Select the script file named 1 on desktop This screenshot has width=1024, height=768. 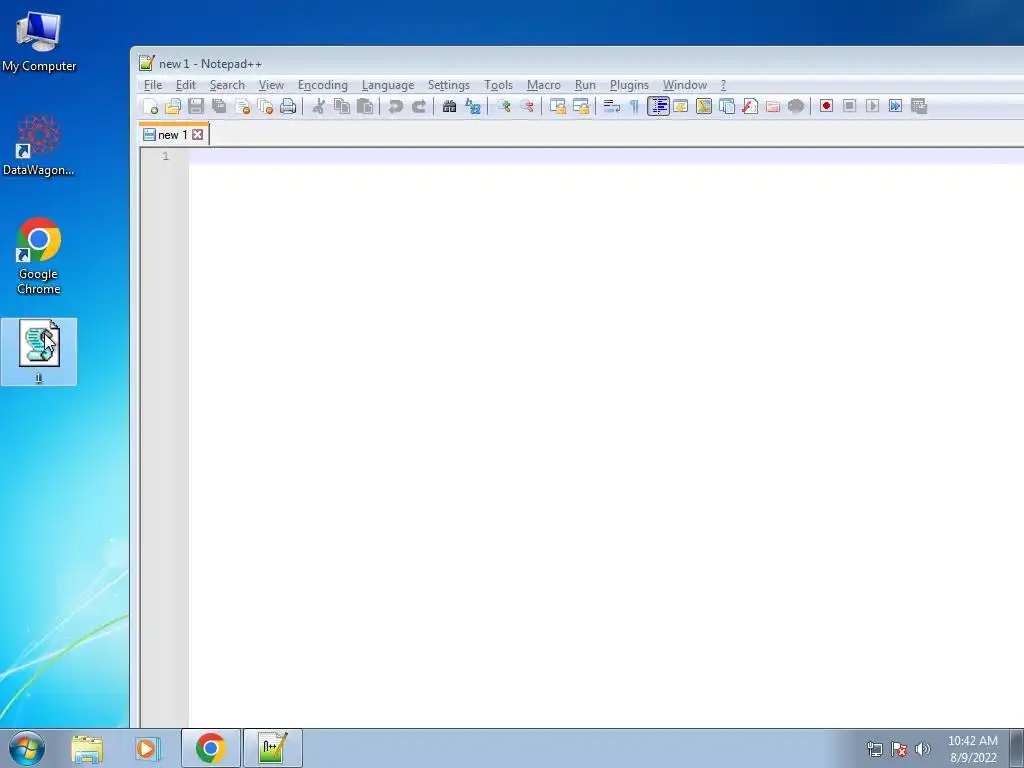39,351
